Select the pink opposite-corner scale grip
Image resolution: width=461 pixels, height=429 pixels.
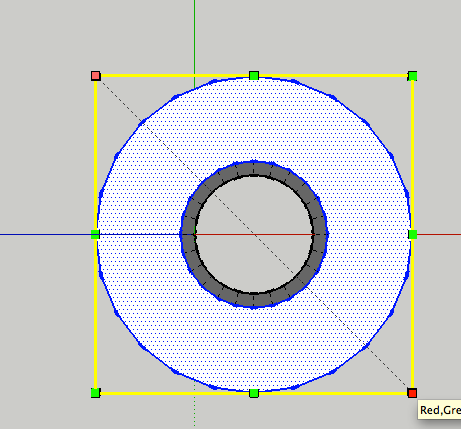tap(96, 76)
